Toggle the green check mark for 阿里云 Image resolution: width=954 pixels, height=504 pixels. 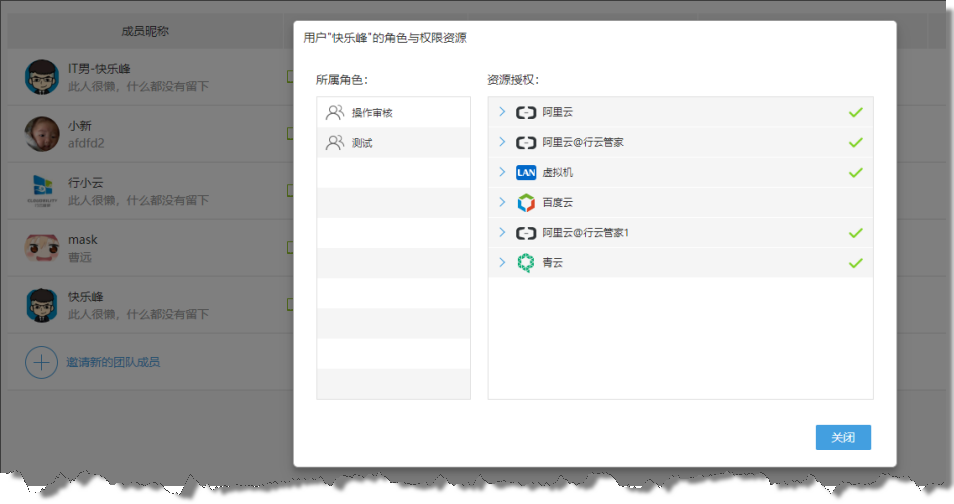pos(855,113)
